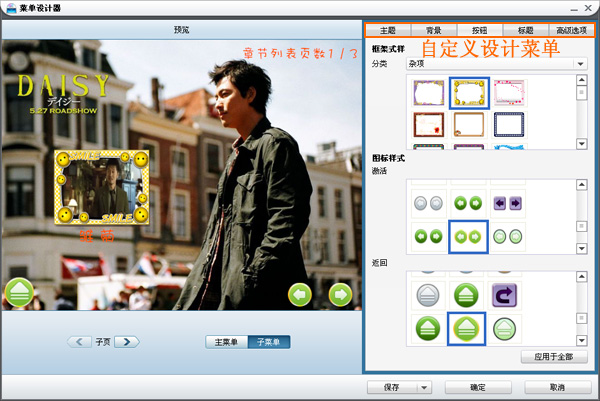The image size is (600, 401).
Task: Choose the thin brown bordered frame
Action: tap(469, 125)
